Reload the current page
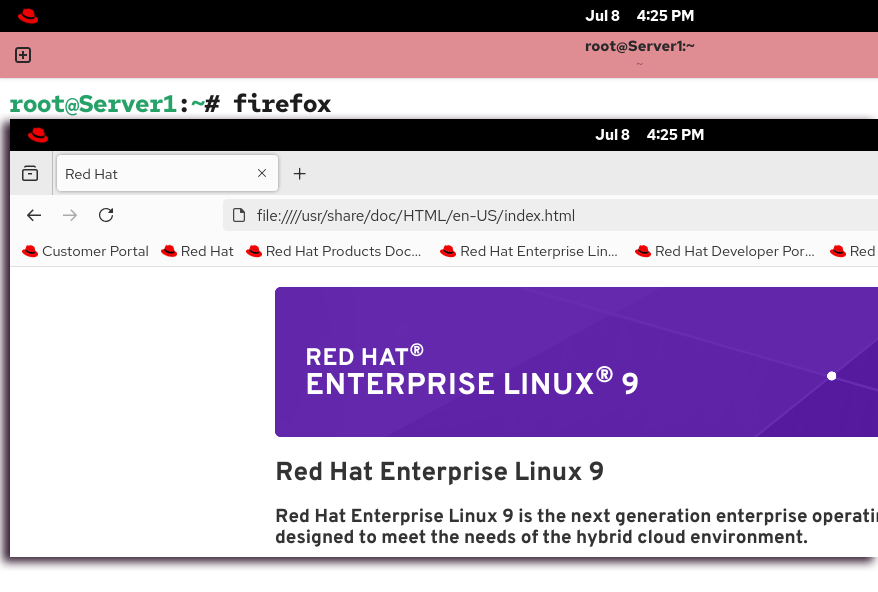 [x=106, y=215]
